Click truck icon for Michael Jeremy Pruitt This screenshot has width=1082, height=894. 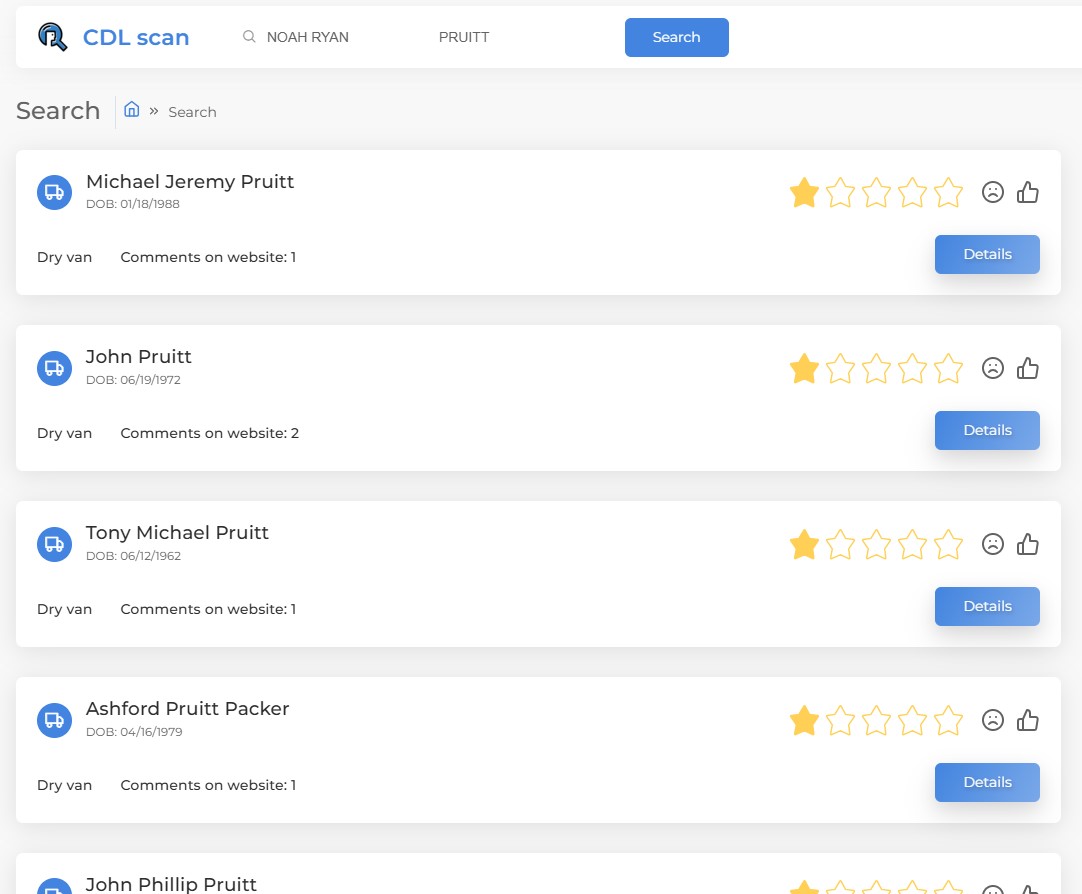(55, 192)
